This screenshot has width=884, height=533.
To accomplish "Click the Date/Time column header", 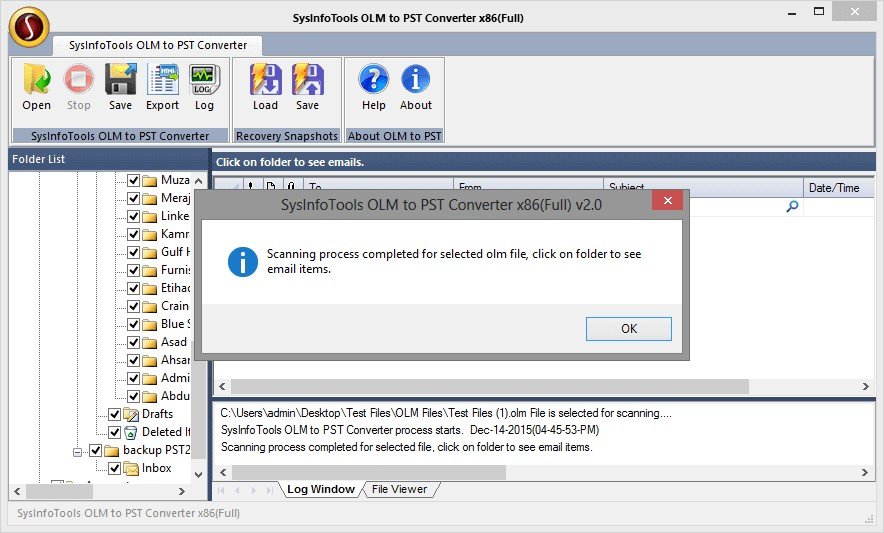I will point(838,187).
